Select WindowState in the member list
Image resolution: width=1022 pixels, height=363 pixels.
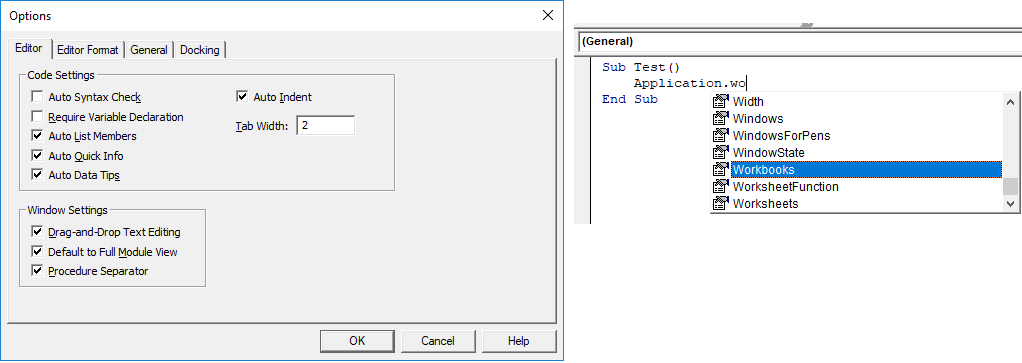[768, 152]
